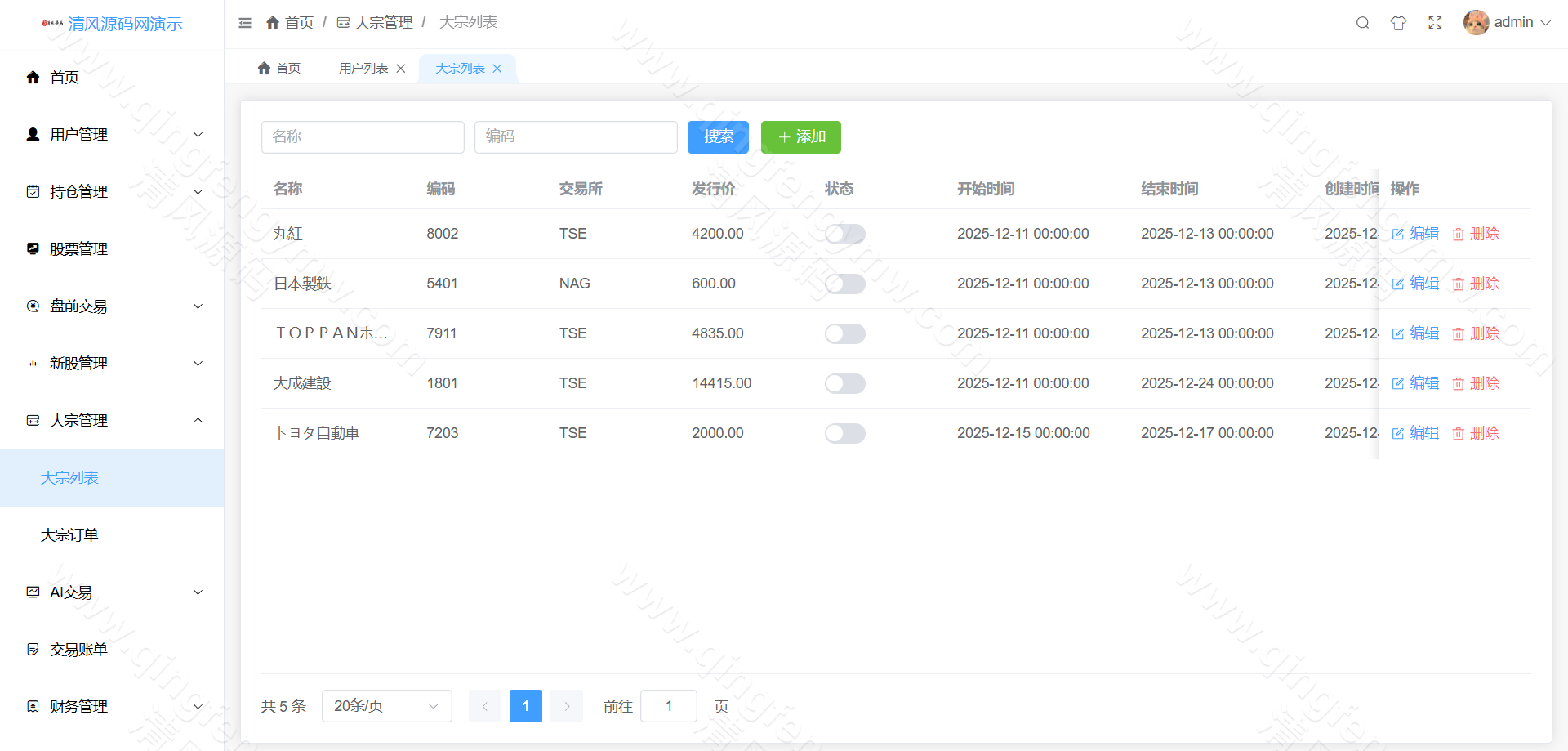The width and height of the screenshot is (1568, 751).
Task: Enter fullscreen using the expand icon
Action: tap(1435, 23)
